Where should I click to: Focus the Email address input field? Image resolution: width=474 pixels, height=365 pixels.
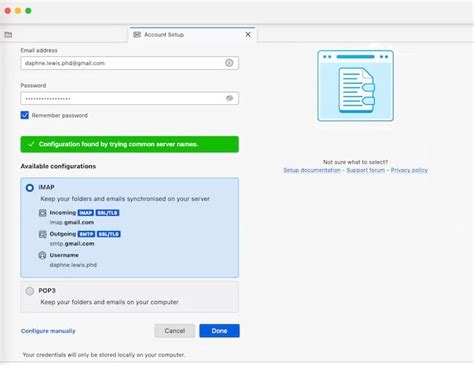(129, 63)
